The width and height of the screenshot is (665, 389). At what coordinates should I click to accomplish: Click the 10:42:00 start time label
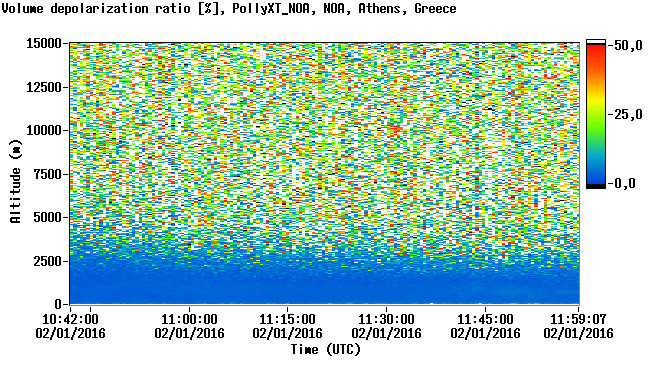pyautogui.click(x=70, y=326)
